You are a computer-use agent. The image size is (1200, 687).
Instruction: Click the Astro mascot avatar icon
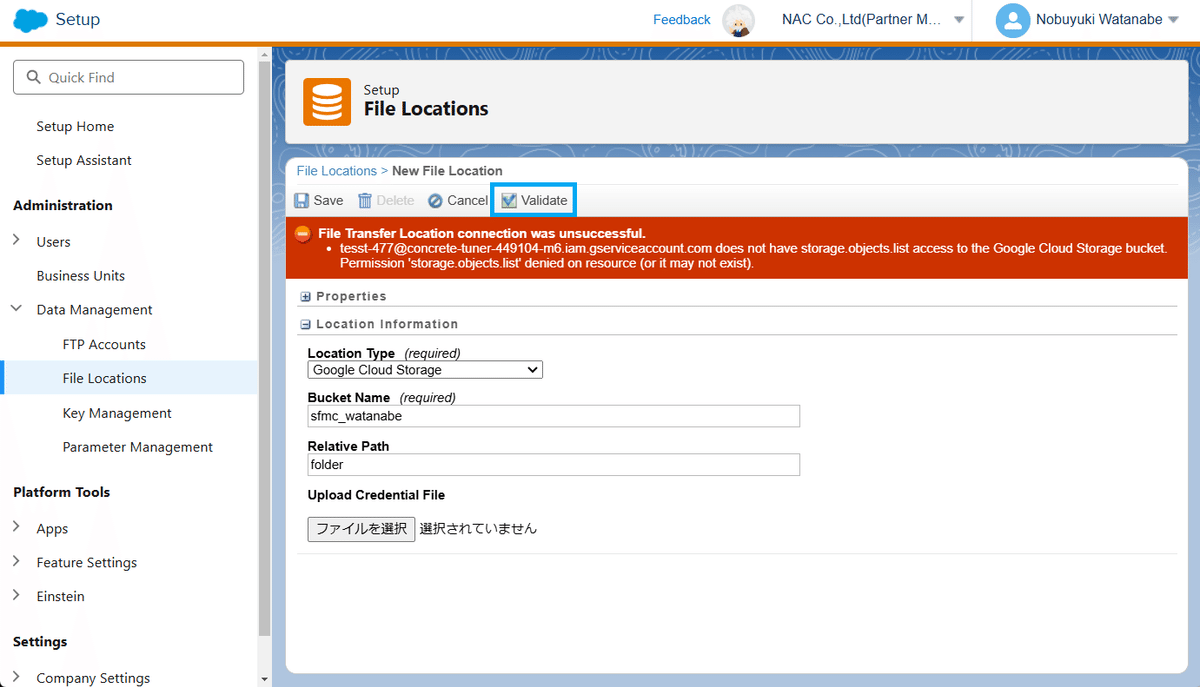click(738, 20)
